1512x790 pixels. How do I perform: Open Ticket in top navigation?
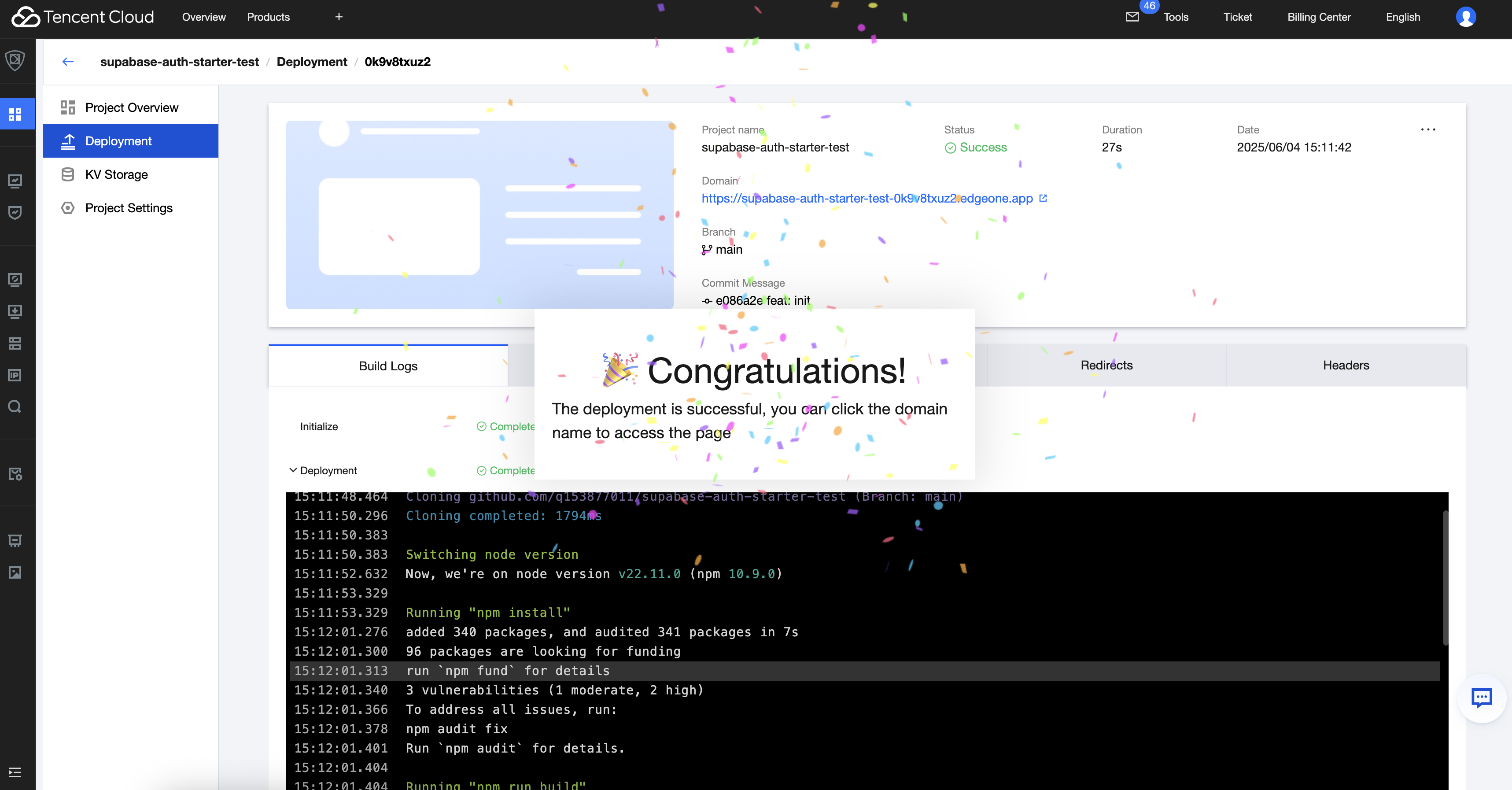pyautogui.click(x=1237, y=17)
